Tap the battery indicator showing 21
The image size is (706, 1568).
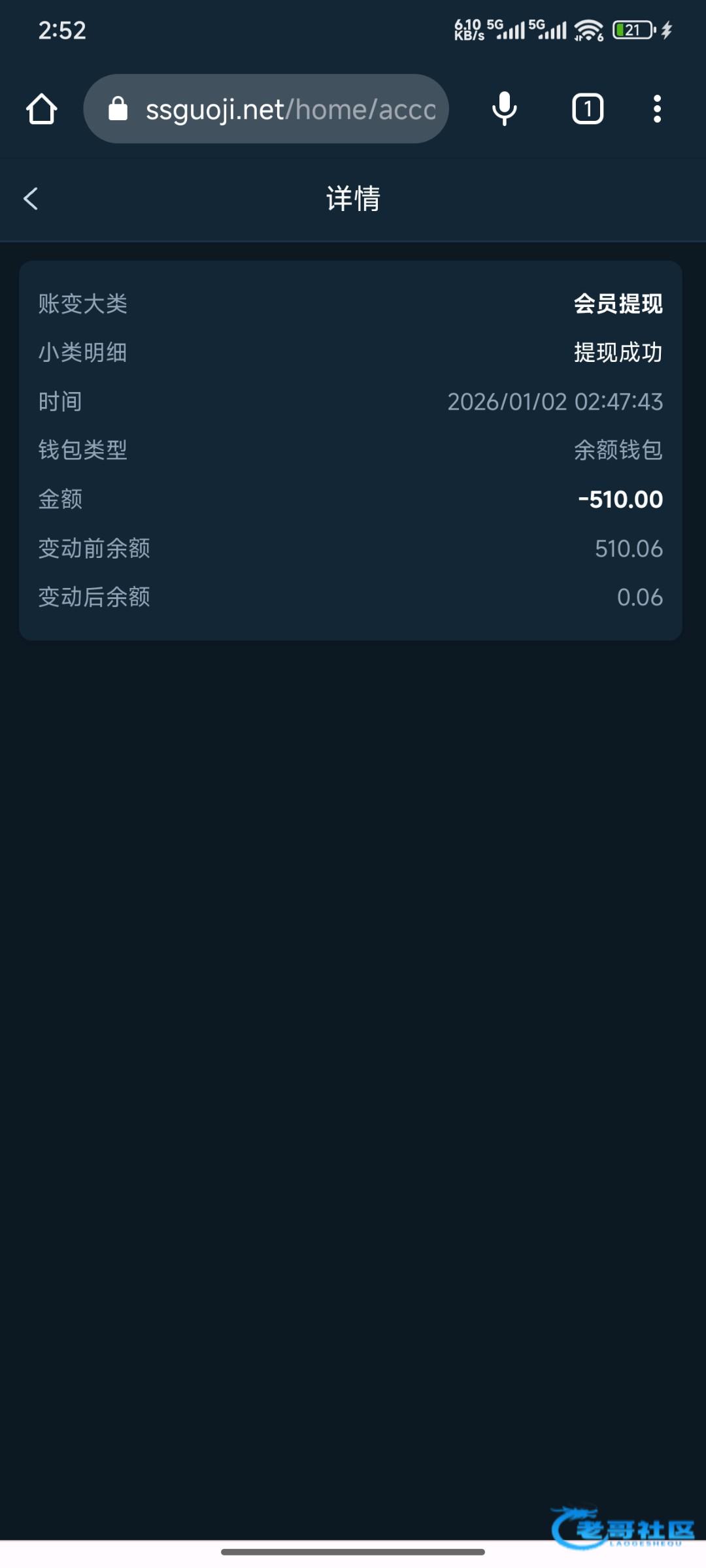633,30
